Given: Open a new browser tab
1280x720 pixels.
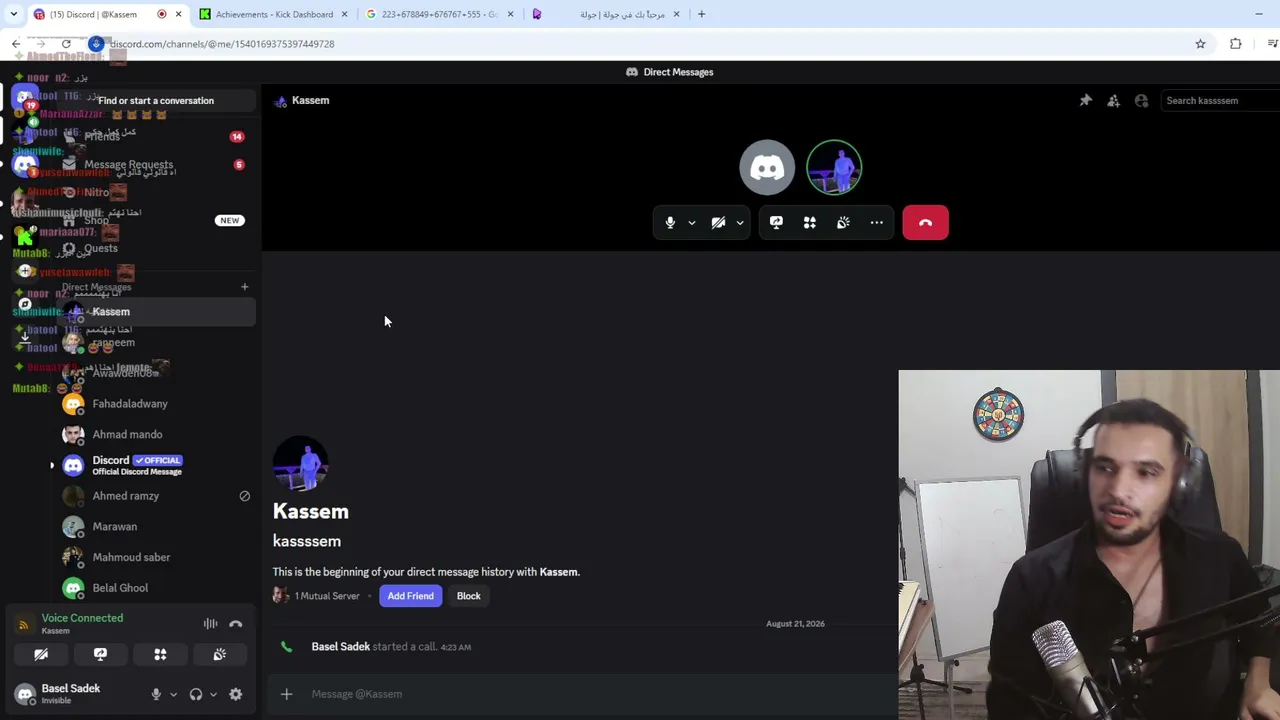Looking at the screenshot, I should tap(701, 14).
